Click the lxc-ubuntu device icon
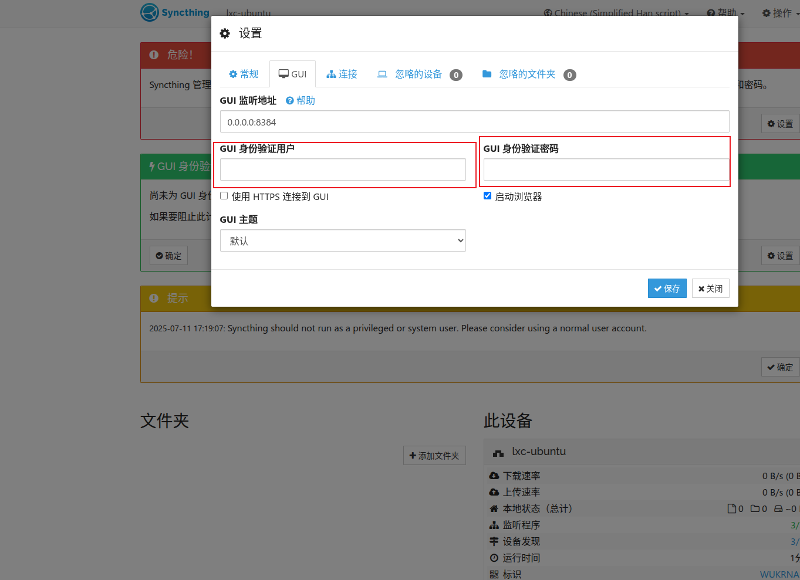This screenshot has height=580, width=800. pos(498,451)
